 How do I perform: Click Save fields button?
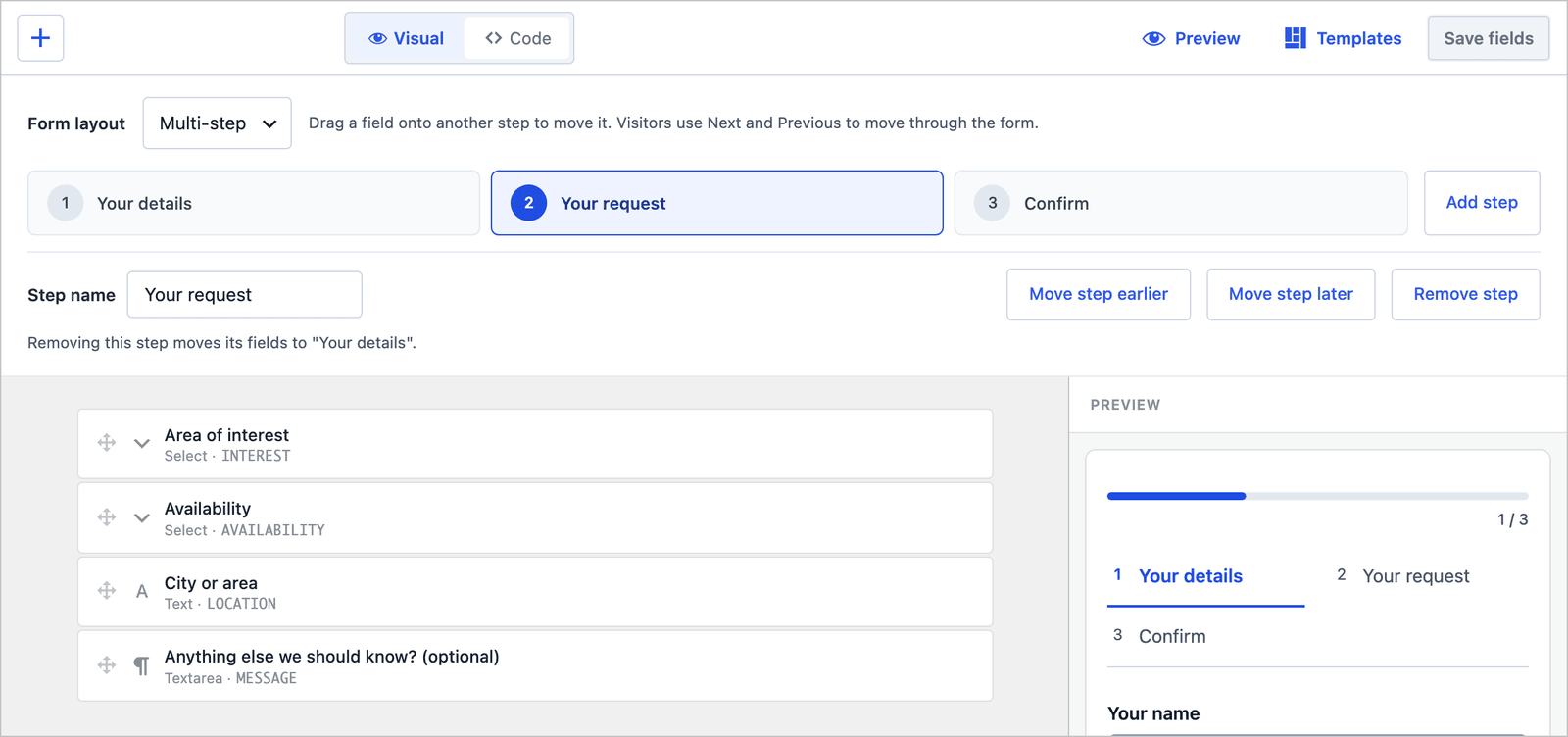[x=1489, y=38]
